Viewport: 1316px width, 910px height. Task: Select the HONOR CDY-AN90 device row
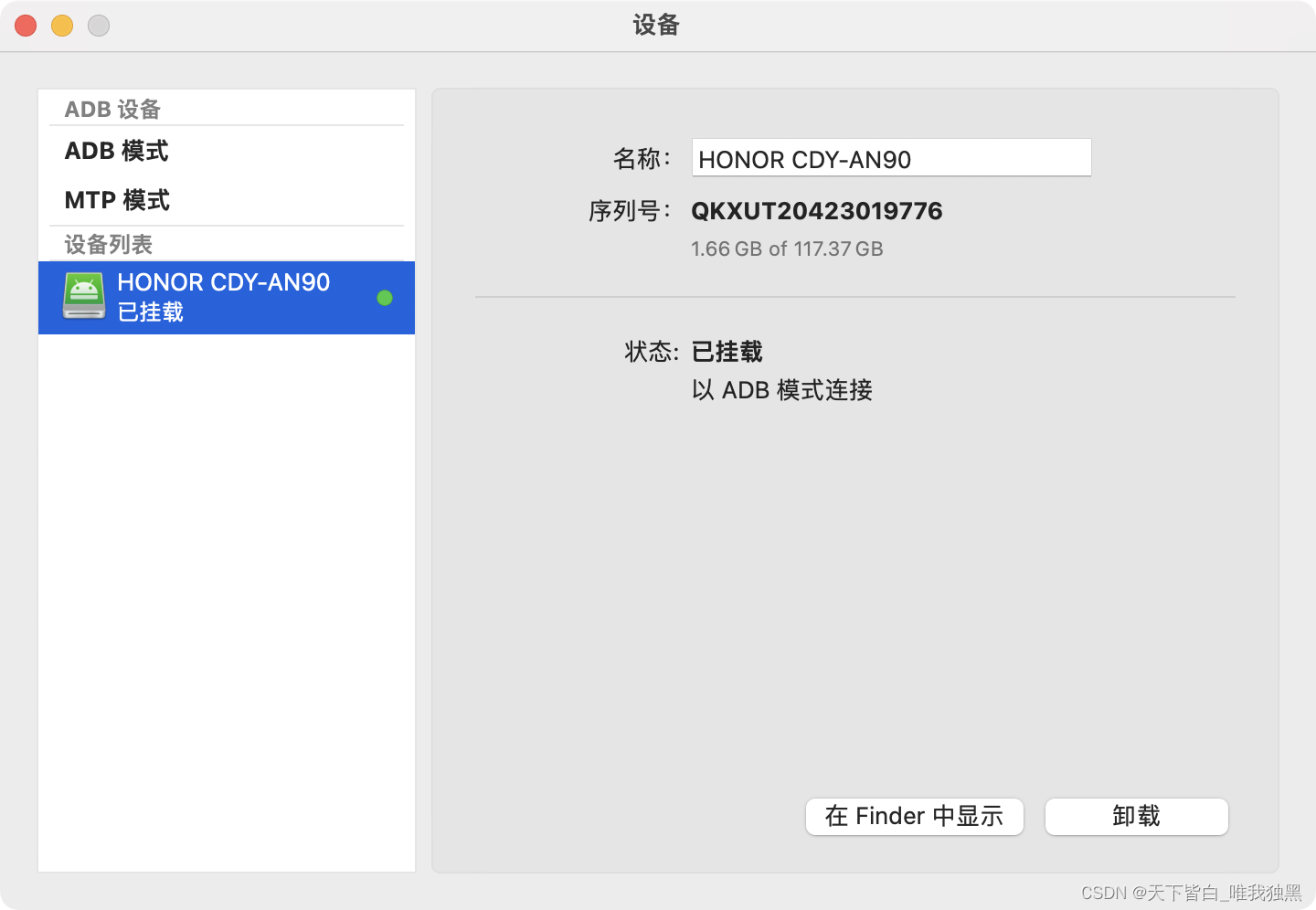pyautogui.click(x=227, y=298)
